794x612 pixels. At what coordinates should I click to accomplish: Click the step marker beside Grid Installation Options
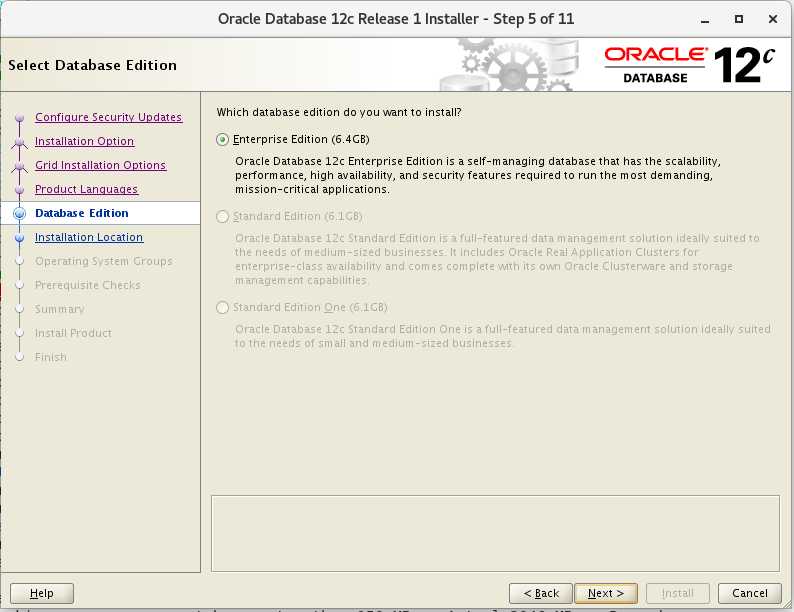19,166
